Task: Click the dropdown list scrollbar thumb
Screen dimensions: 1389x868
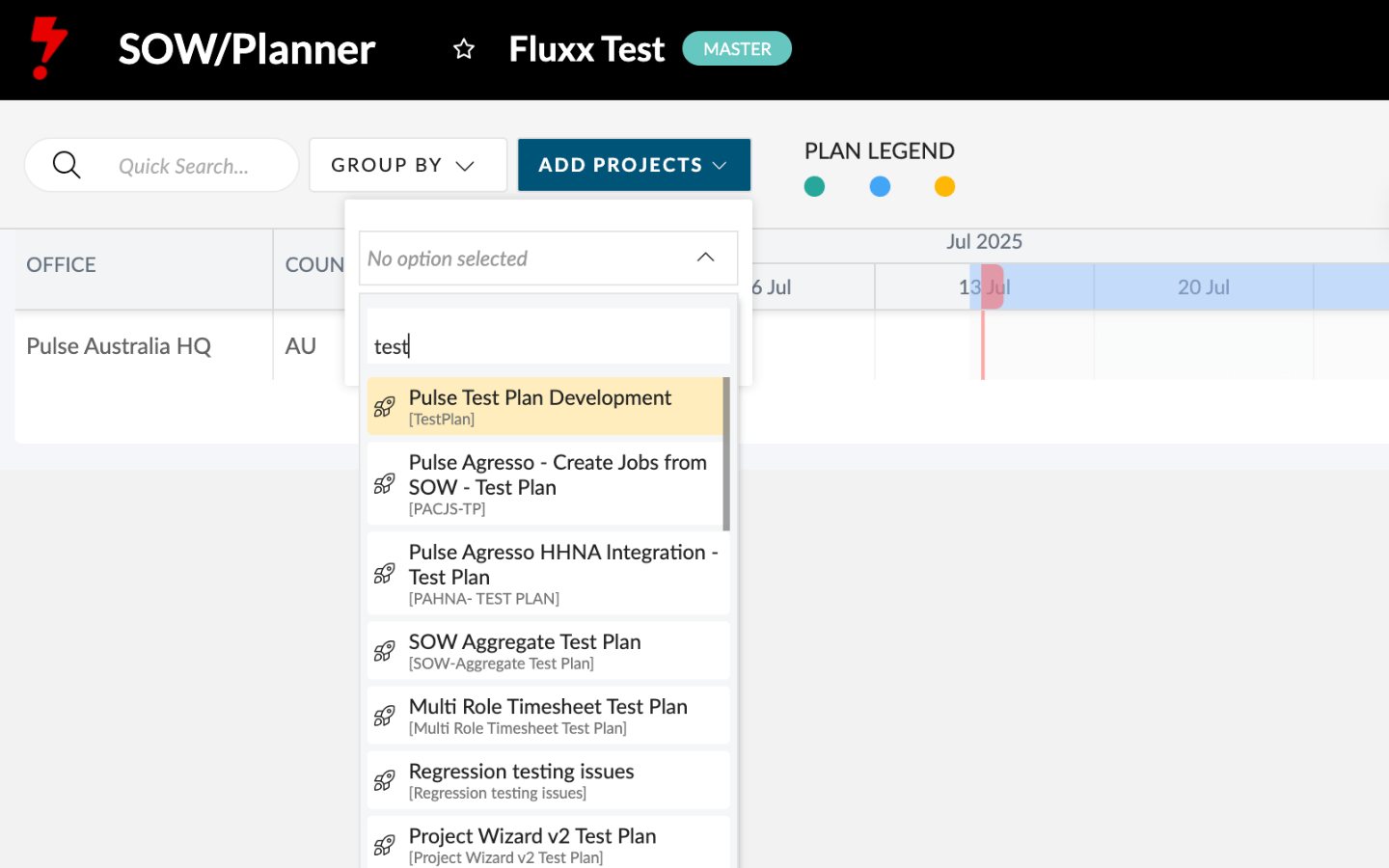Action: [726, 453]
